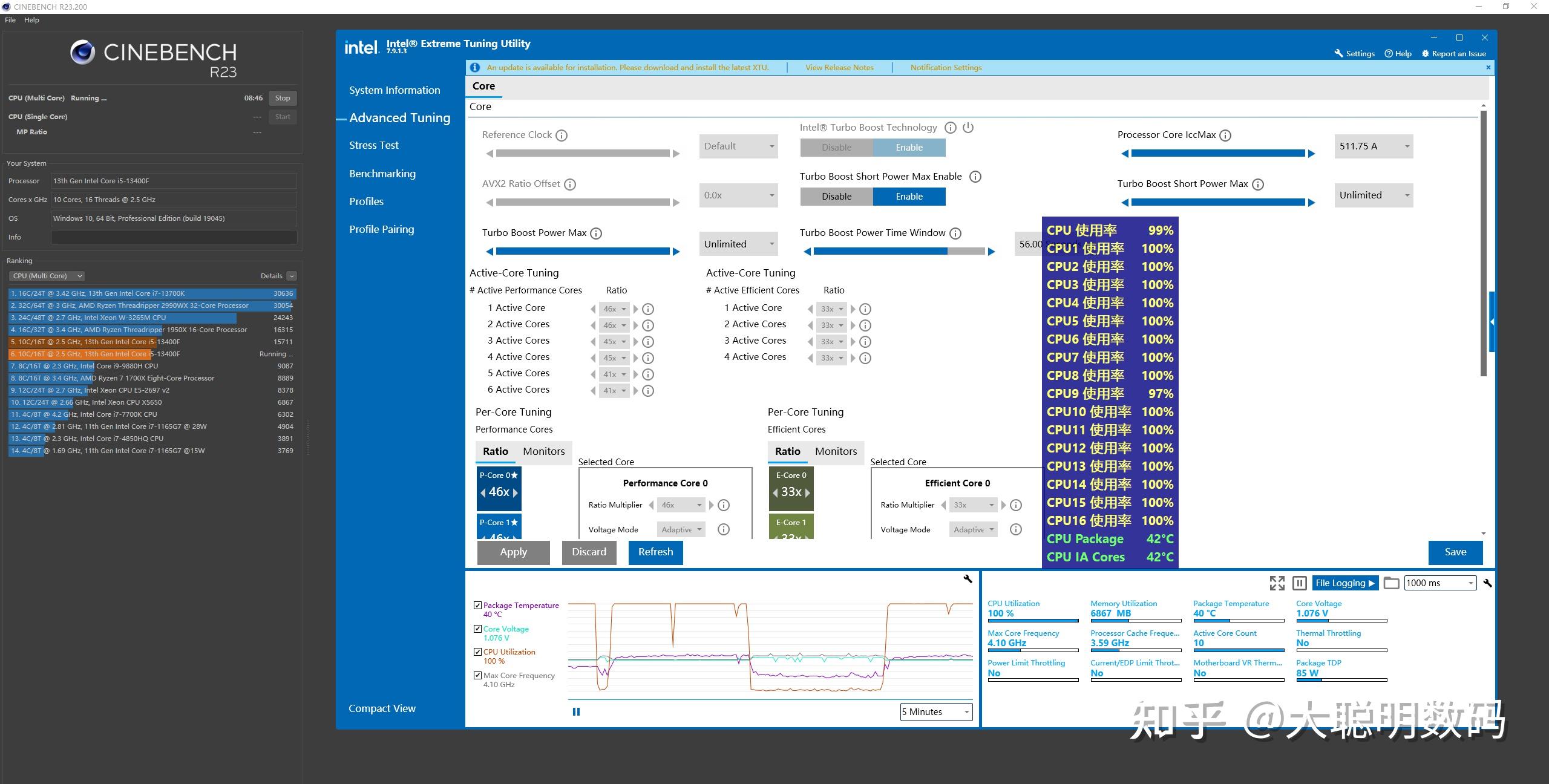This screenshot has height=784, width=1549.
Task: Open graph settings wrench in chart panel
Action: (x=968, y=579)
